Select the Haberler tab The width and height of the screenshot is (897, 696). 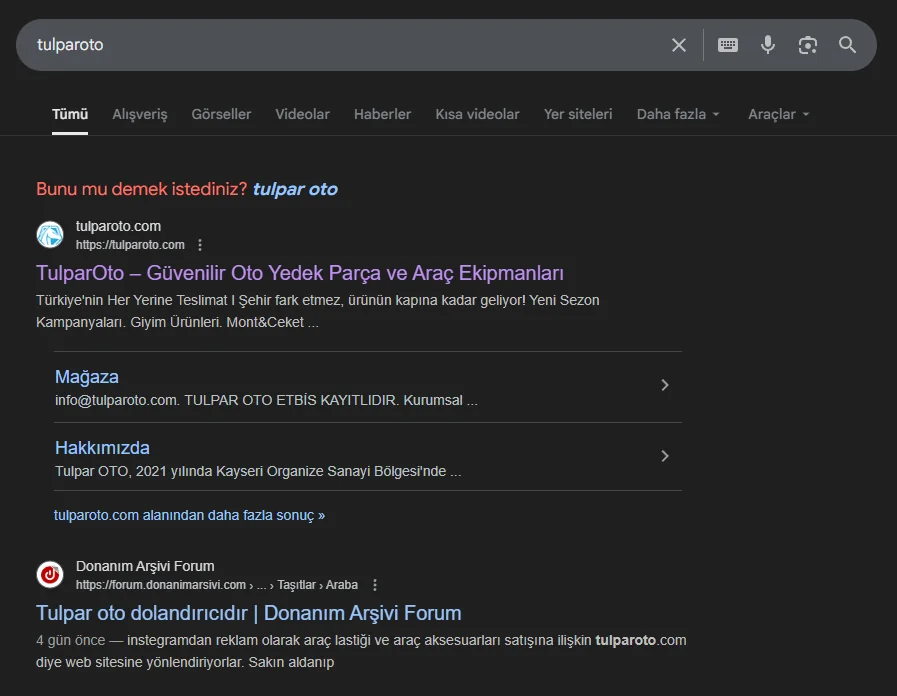pos(382,114)
